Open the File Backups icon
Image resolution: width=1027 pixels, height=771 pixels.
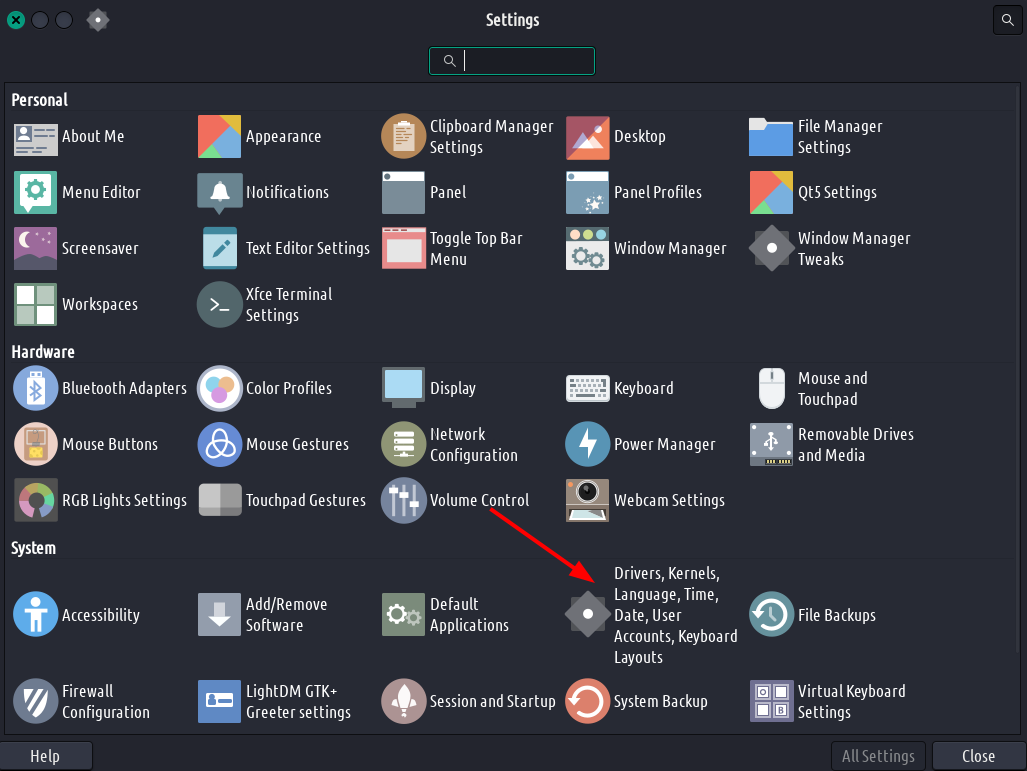[x=771, y=615]
